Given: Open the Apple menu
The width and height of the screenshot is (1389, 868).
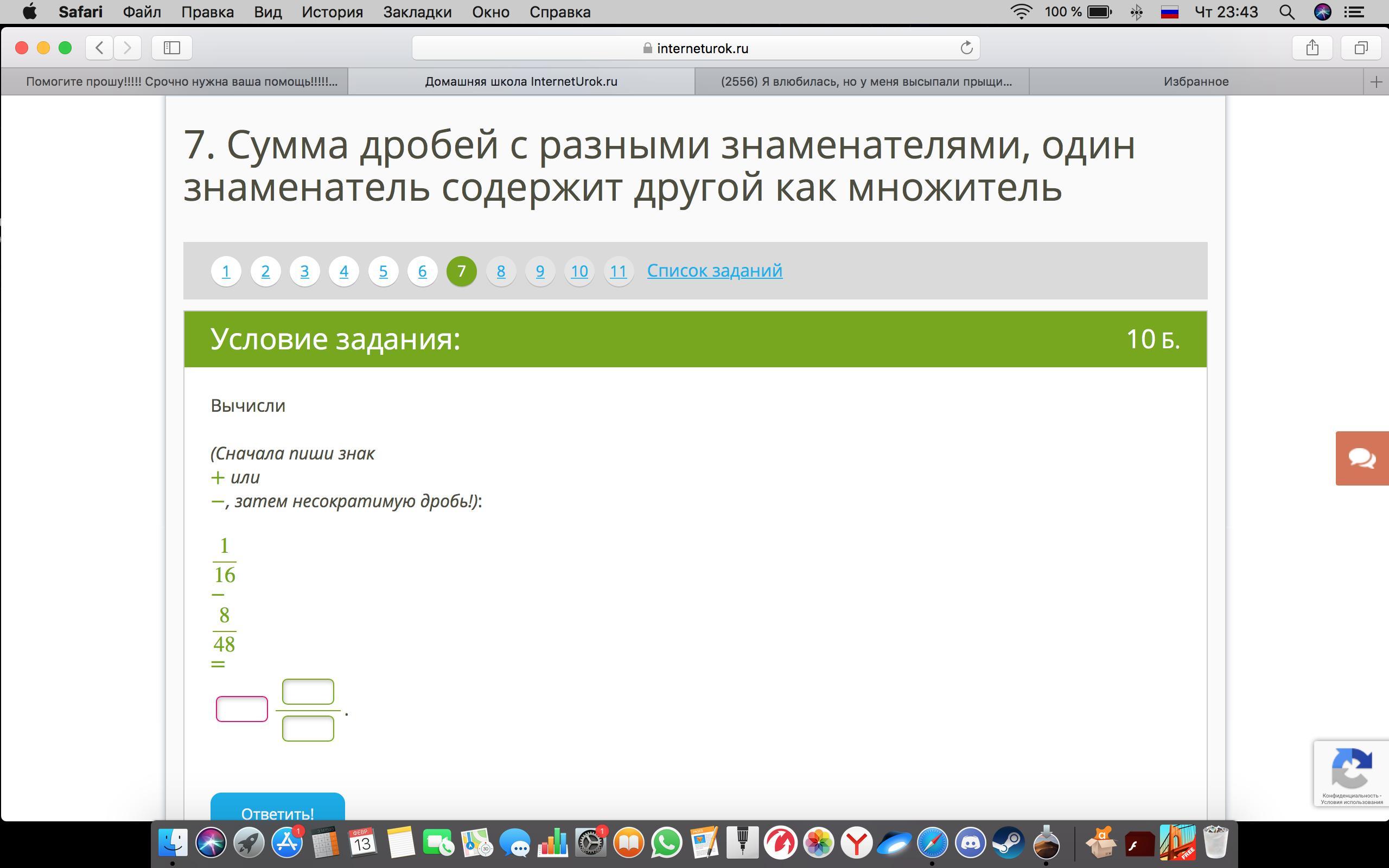Looking at the screenshot, I should pos(29,11).
